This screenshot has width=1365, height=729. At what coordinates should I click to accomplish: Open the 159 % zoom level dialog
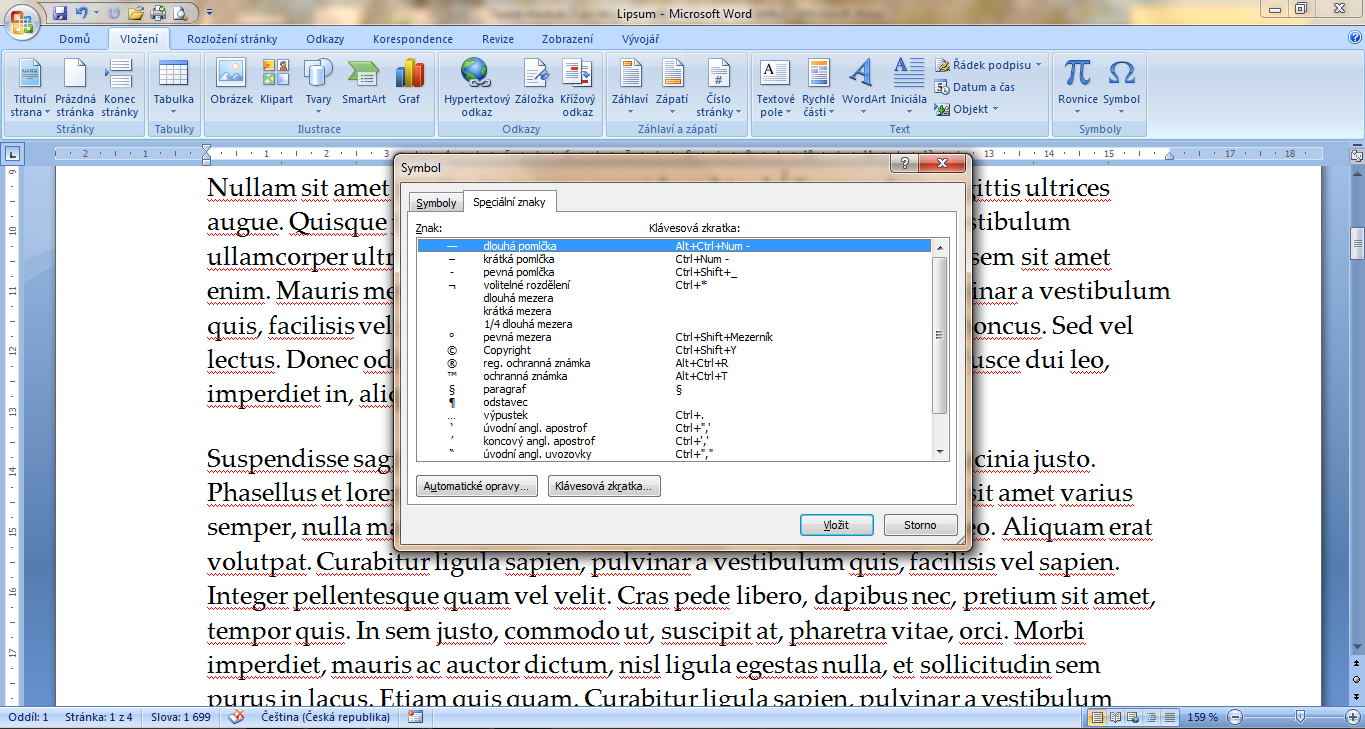1202,718
